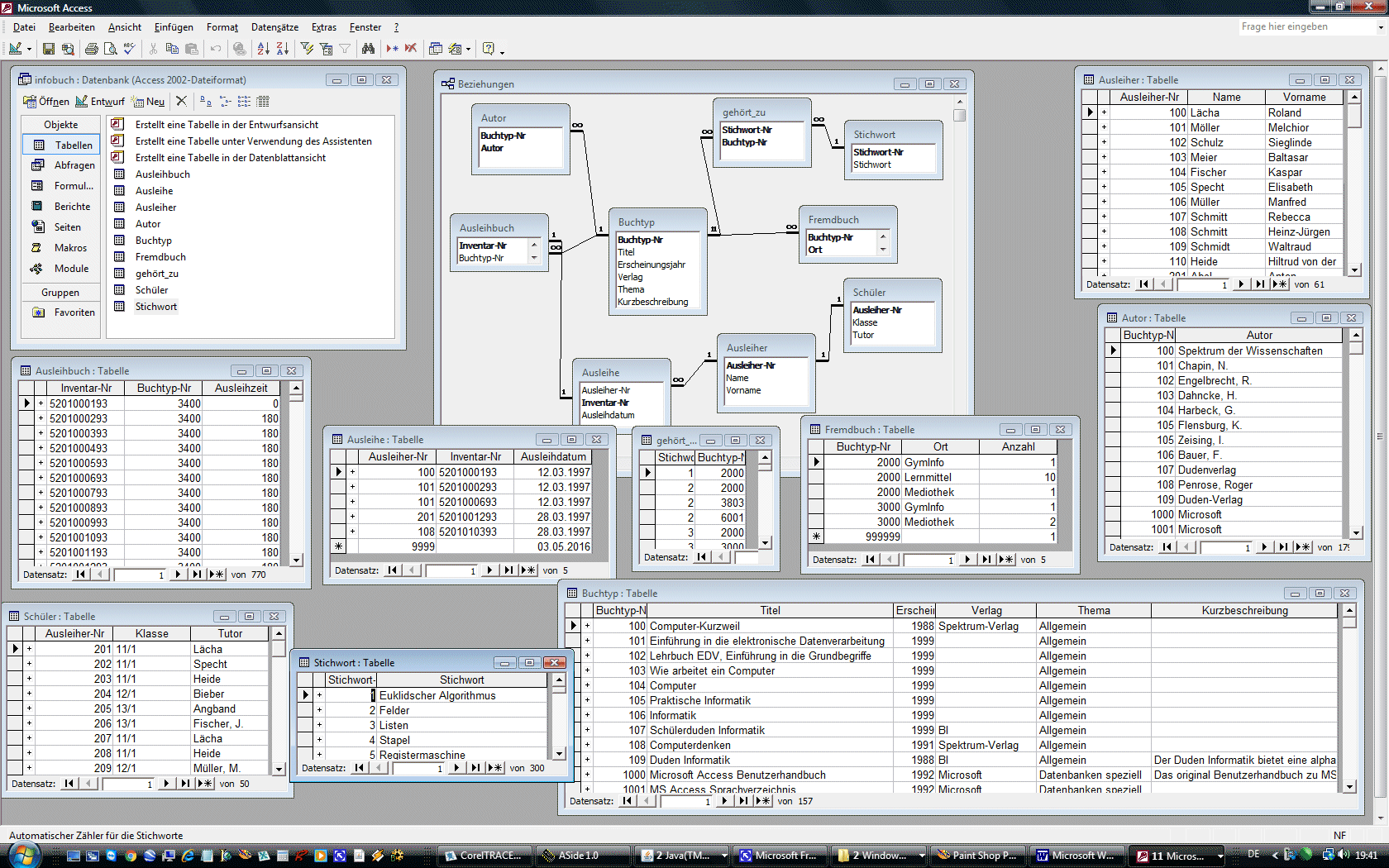Viewport: 1389px width, 868px height.
Task: Click down arrow of Buchtyp table scrollbar
Action: pyautogui.click(x=1349, y=787)
